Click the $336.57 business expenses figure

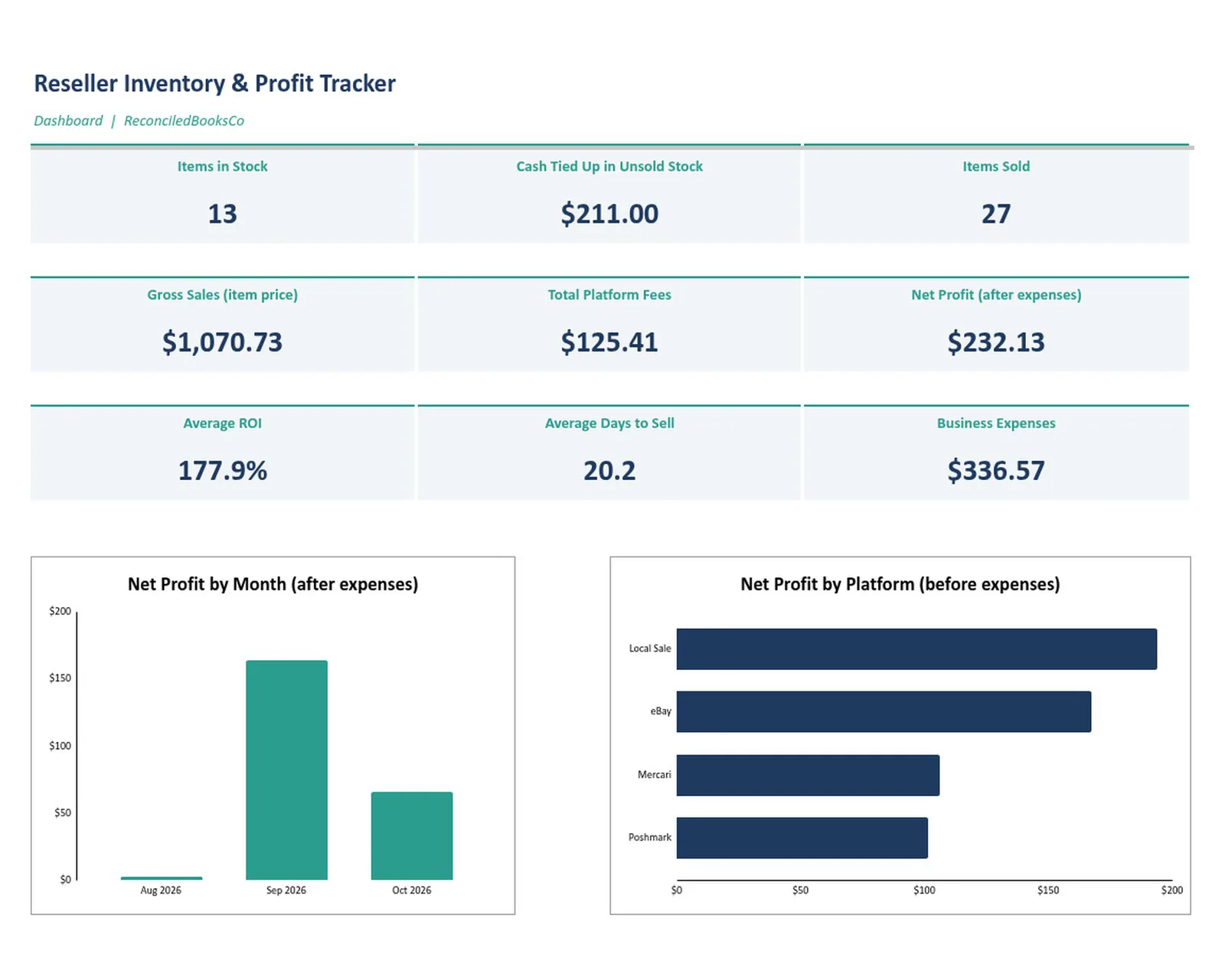pyautogui.click(x=996, y=471)
